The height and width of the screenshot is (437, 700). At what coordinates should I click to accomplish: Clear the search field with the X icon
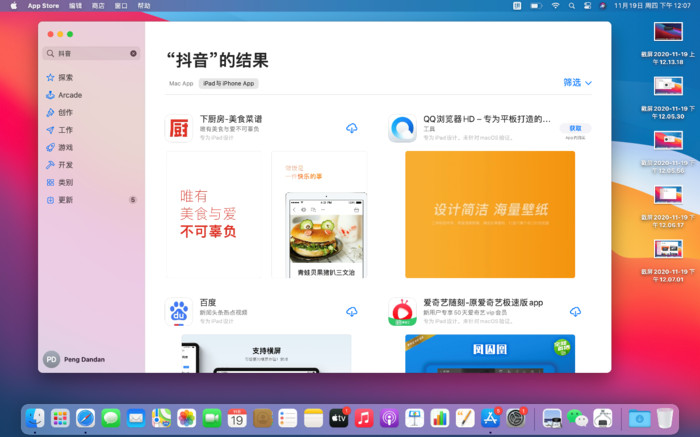133,54
